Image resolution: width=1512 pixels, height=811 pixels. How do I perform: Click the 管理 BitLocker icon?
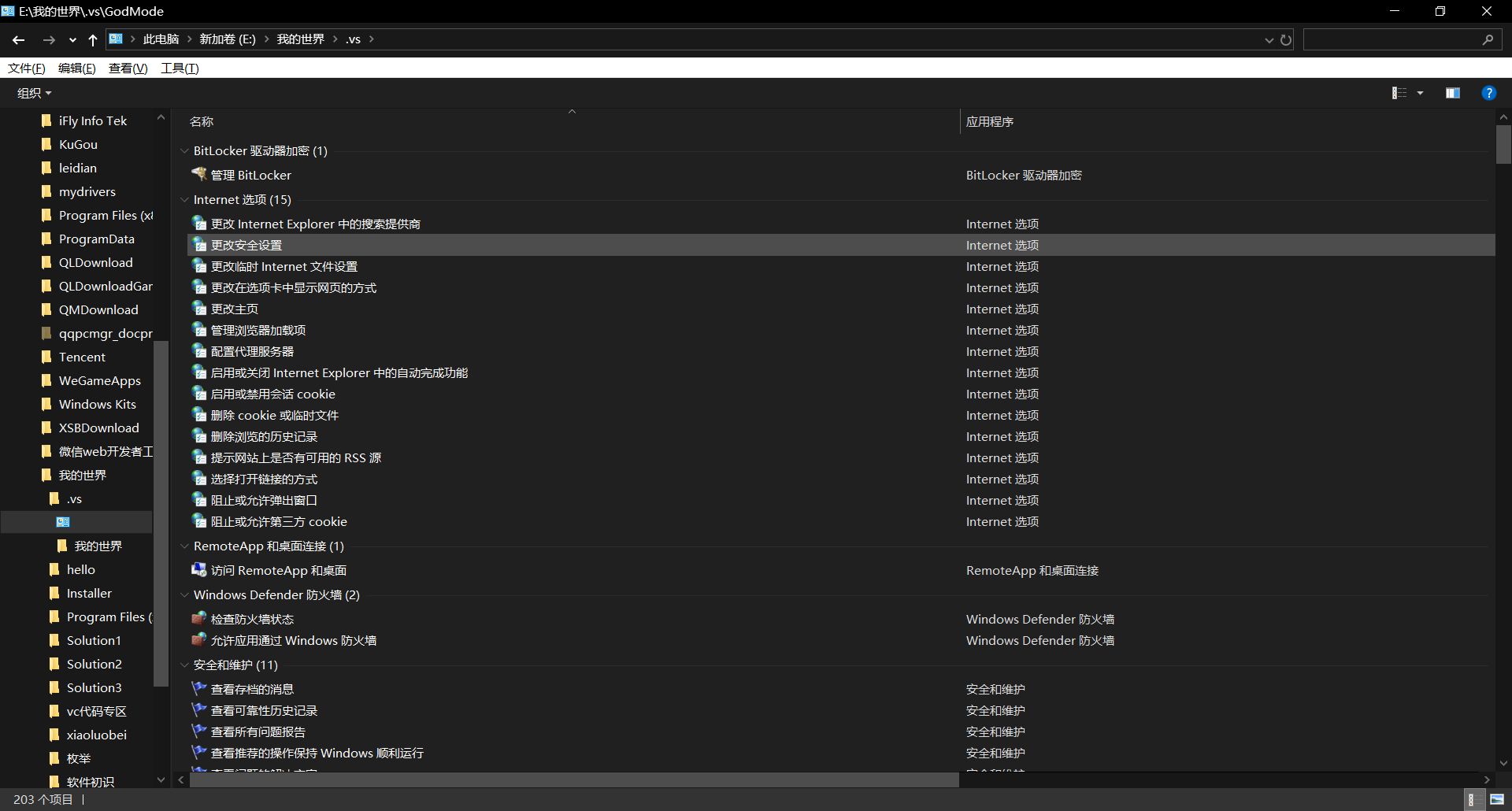(199, 174)
